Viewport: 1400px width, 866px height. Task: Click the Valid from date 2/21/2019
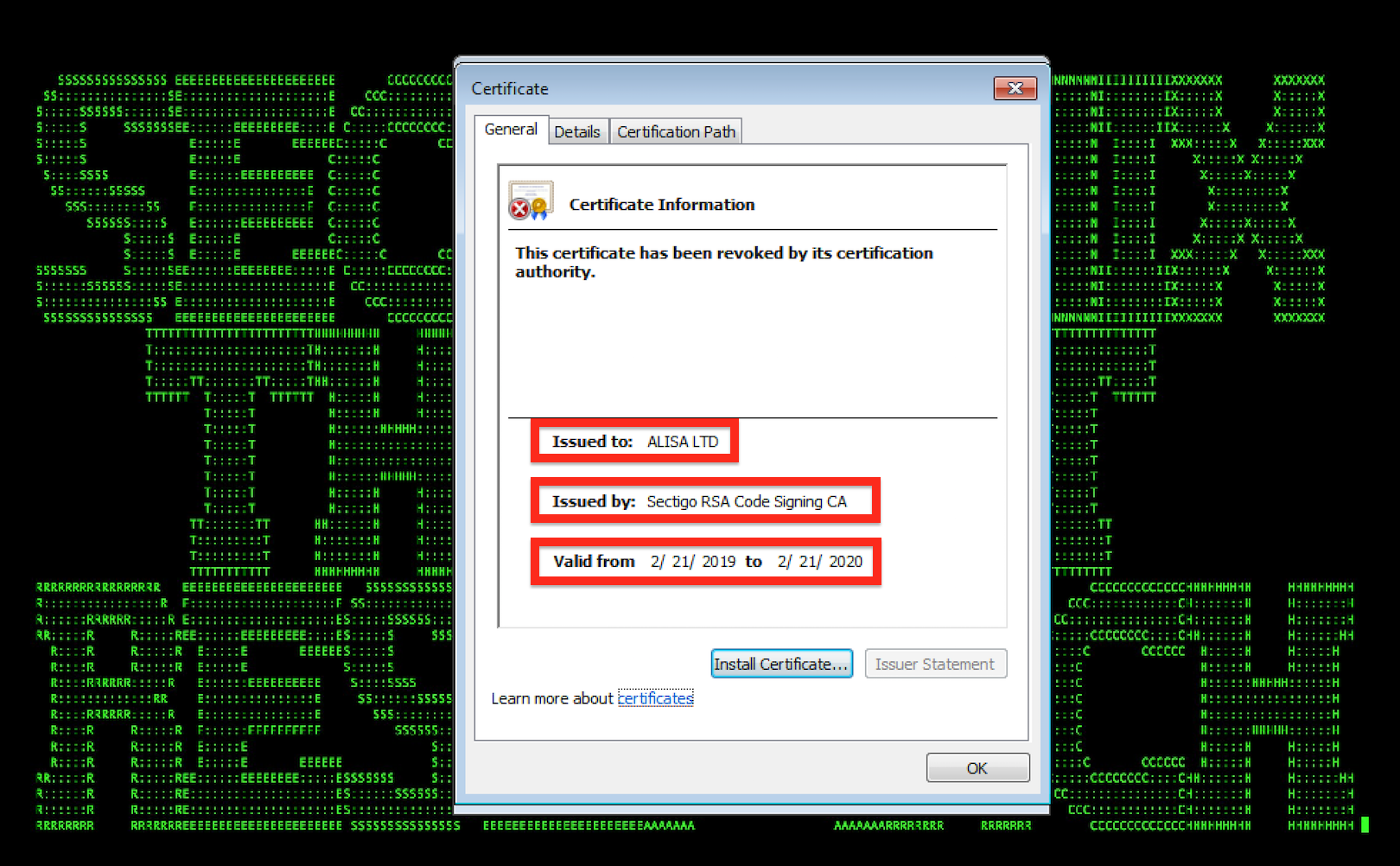tap(693, 562)
